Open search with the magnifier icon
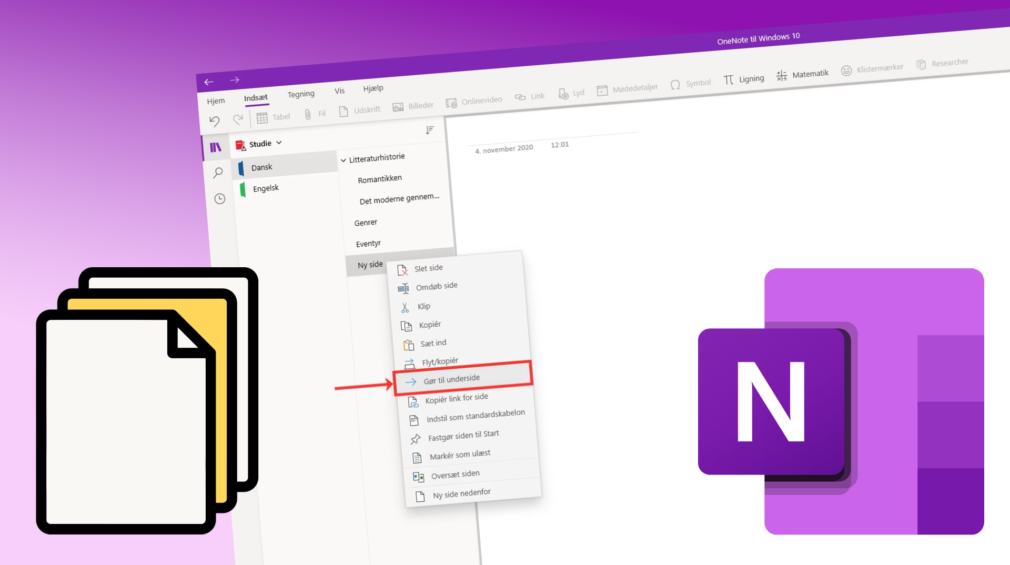The width and height of the screenshot is (1010, 565). coord(218,173)
